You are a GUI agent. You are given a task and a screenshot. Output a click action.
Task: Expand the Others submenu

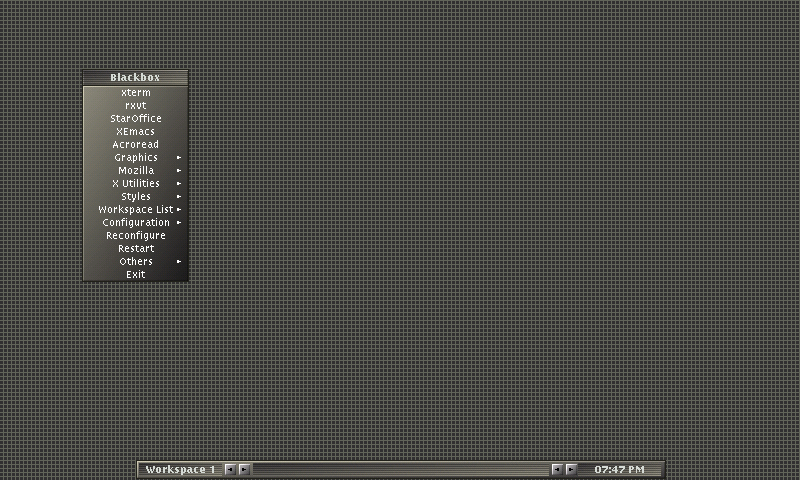coord(135,262)
